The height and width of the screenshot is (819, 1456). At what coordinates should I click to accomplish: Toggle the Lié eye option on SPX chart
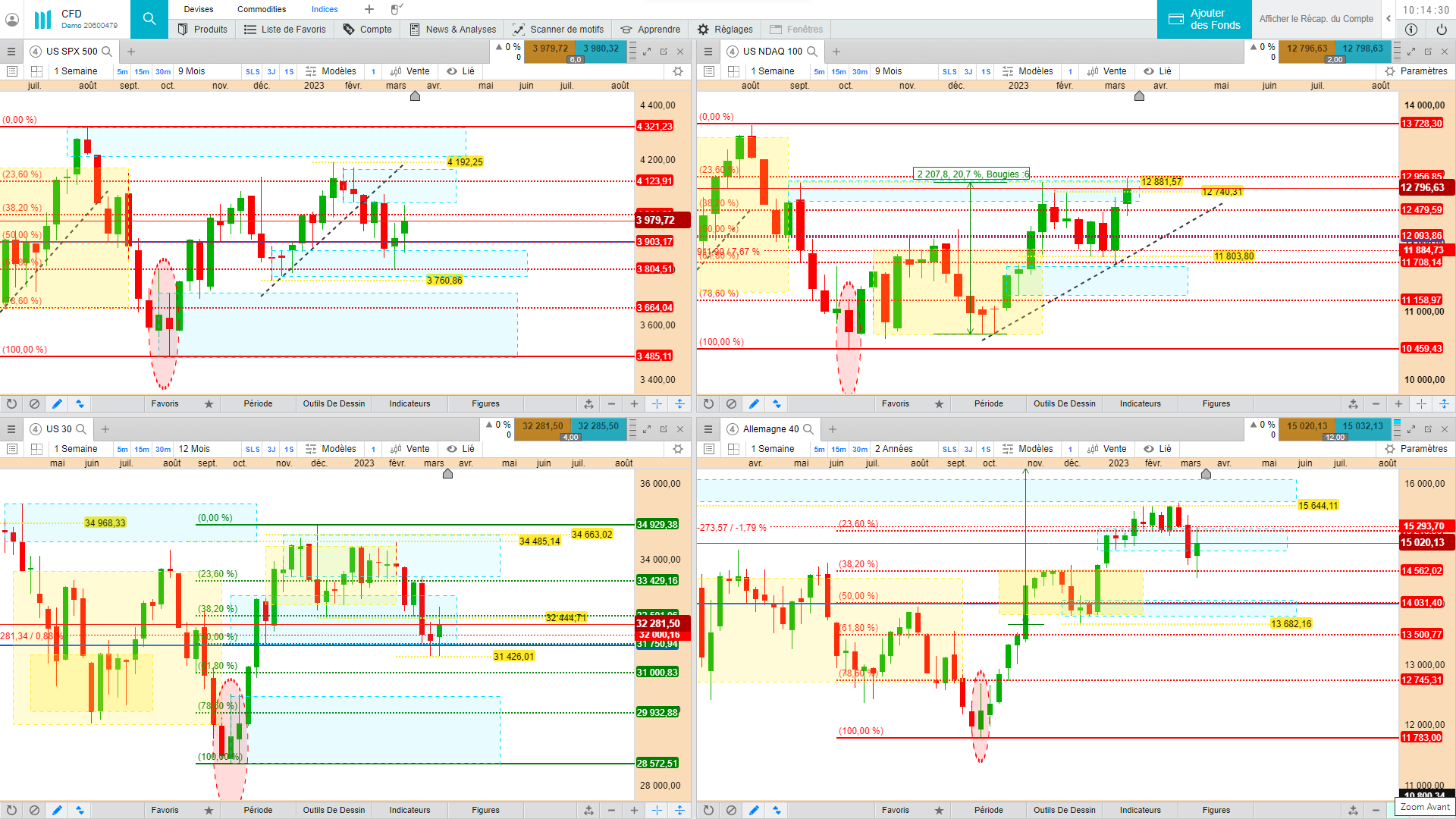point(460,71)
